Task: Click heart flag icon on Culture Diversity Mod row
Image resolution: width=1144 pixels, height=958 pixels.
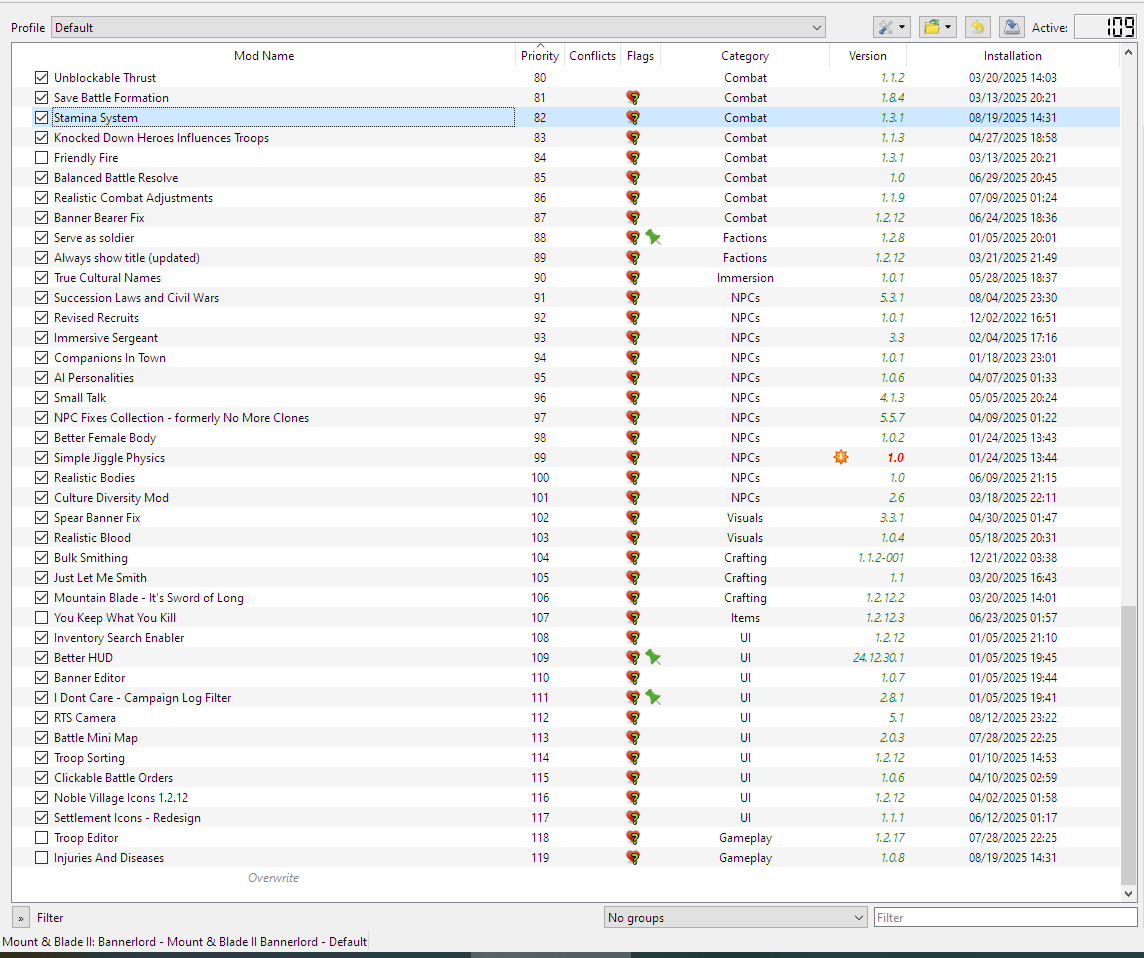Action: (633, 498)
